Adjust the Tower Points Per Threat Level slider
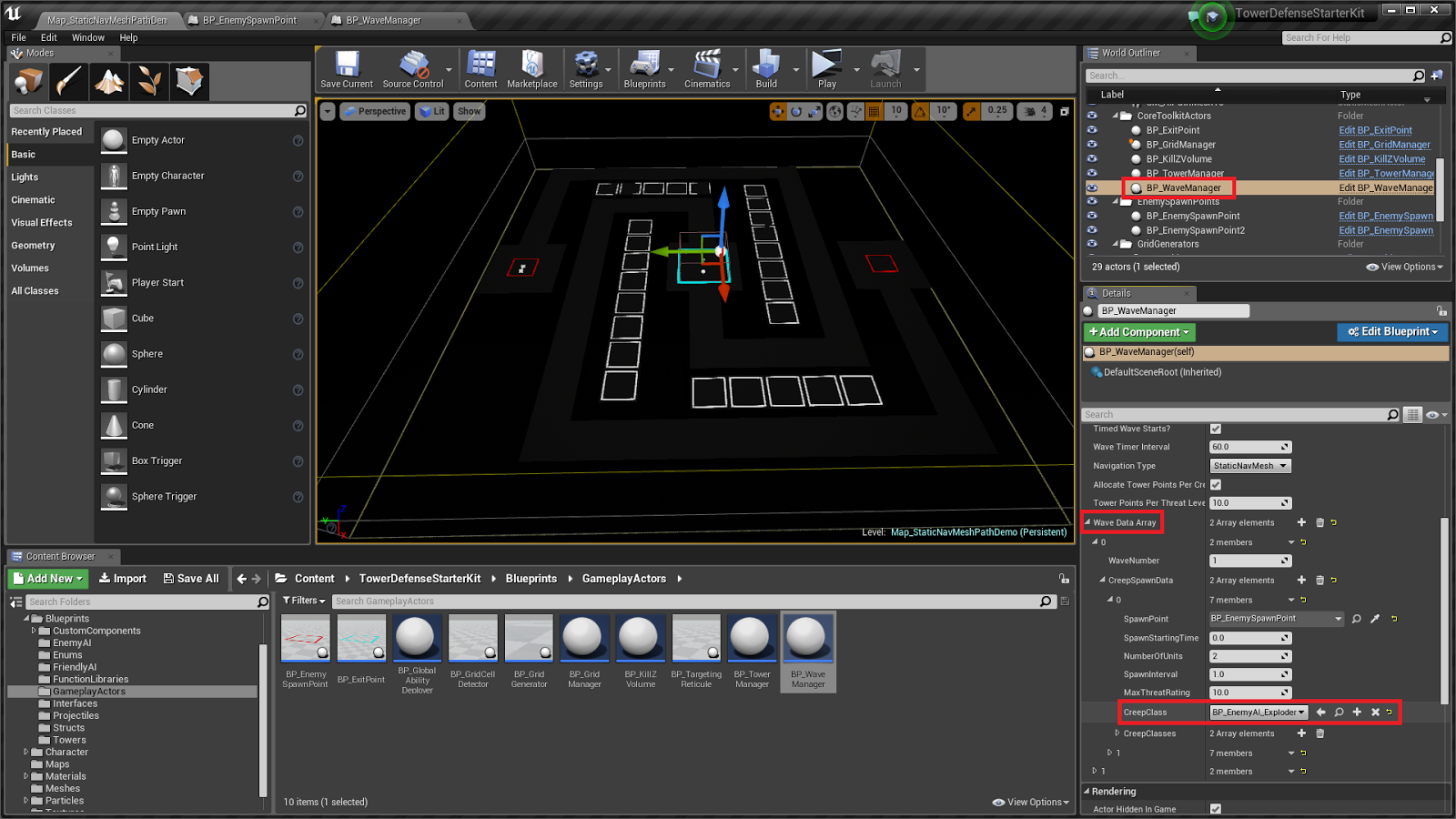1456x819 pixels. click(x=1250, y=503)
